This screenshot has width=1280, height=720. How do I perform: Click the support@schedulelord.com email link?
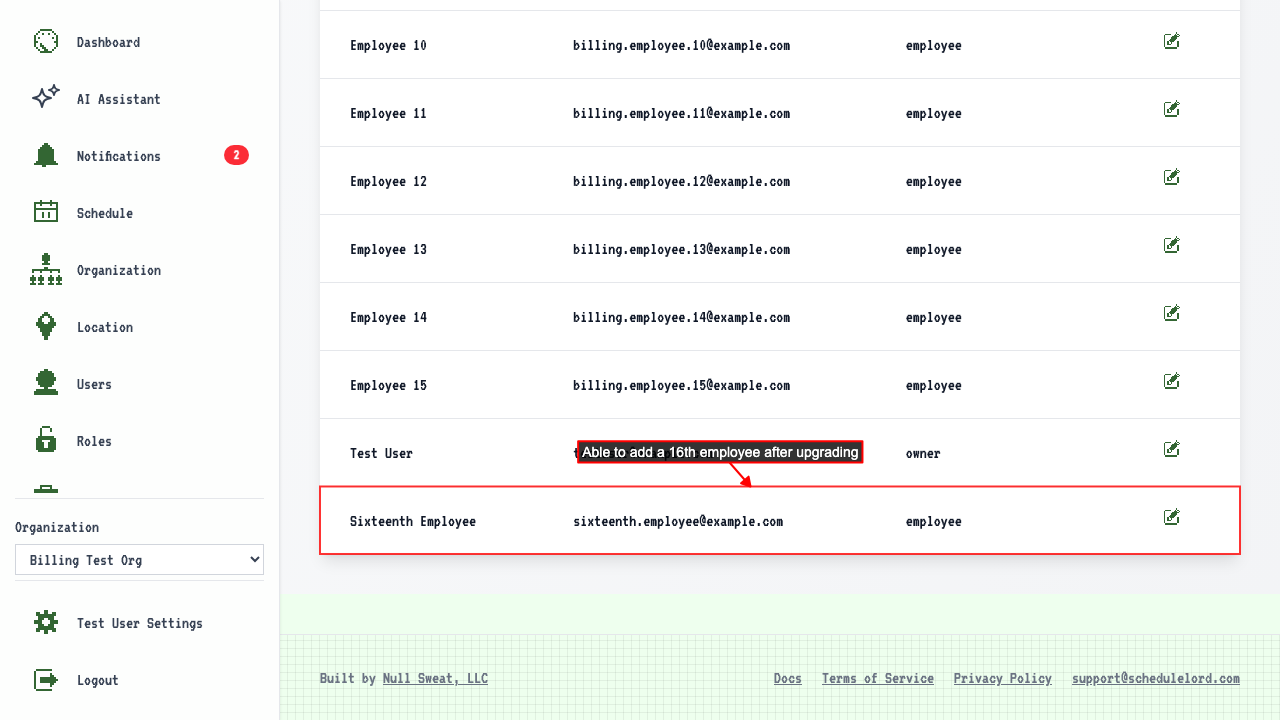coord(1156,678)
